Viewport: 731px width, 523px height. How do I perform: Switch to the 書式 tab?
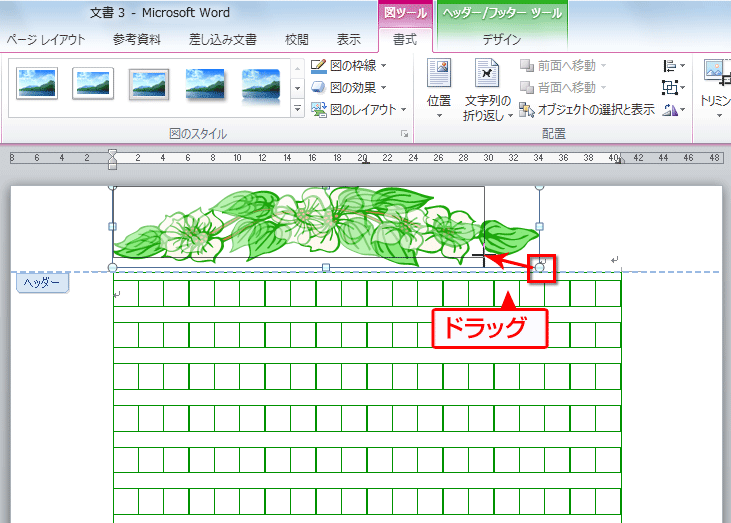pos(405,40)
